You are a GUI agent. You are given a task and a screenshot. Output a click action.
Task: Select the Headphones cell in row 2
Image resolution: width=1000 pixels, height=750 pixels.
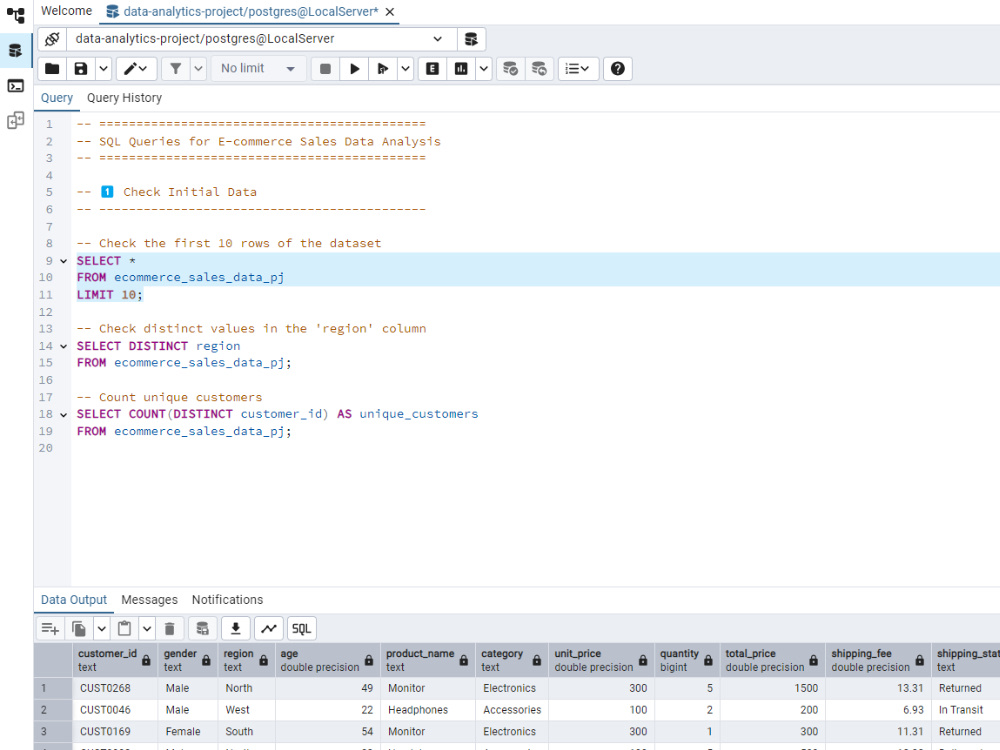pos(427,710)
